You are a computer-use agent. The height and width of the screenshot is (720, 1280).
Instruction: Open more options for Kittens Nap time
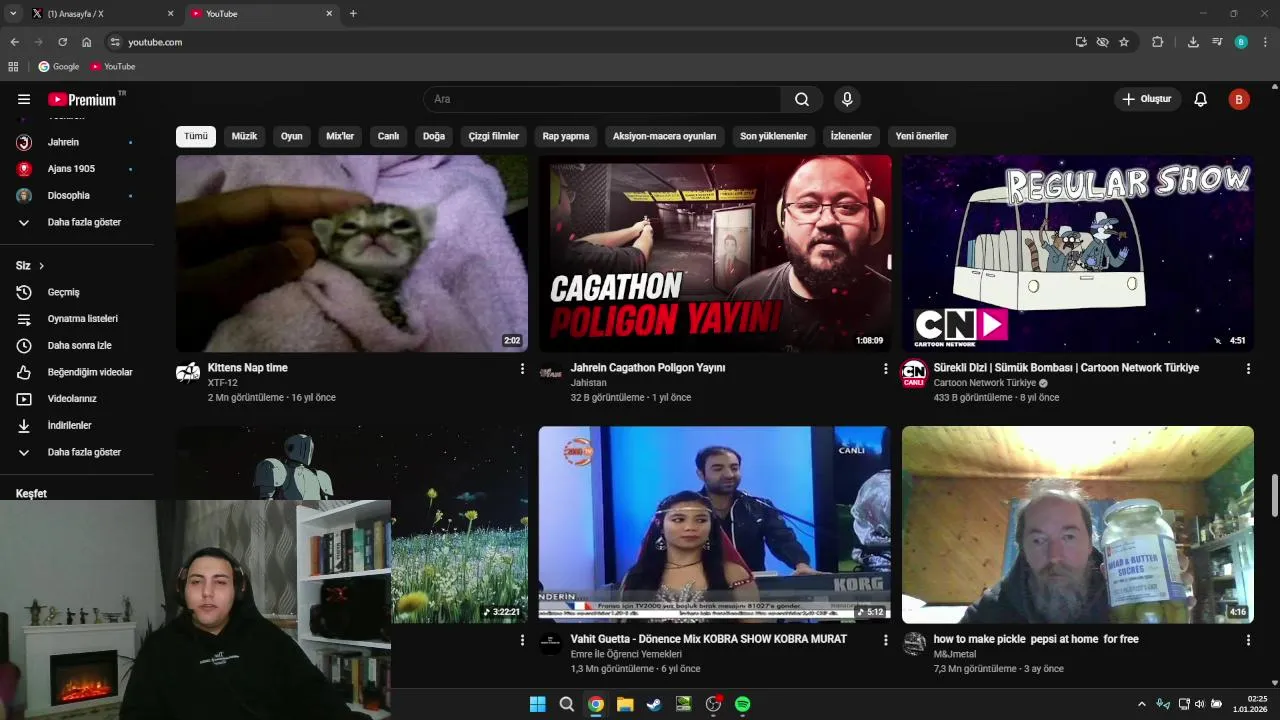pyautogui.click(x=522, y=369)
